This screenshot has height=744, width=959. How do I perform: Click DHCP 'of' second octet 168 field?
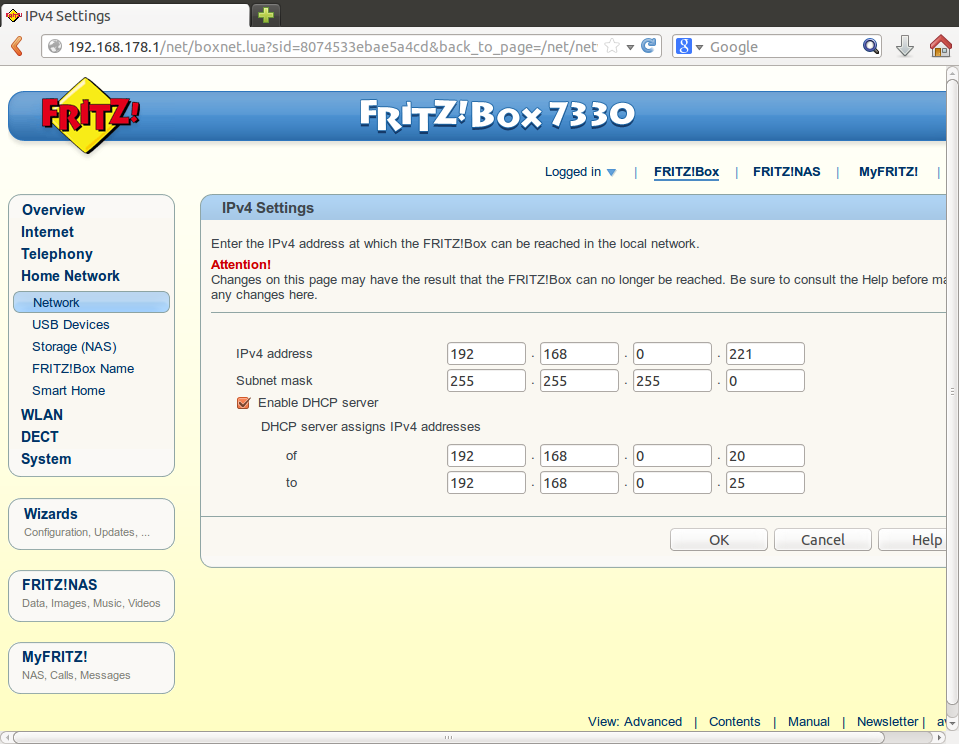pos(579,456)
